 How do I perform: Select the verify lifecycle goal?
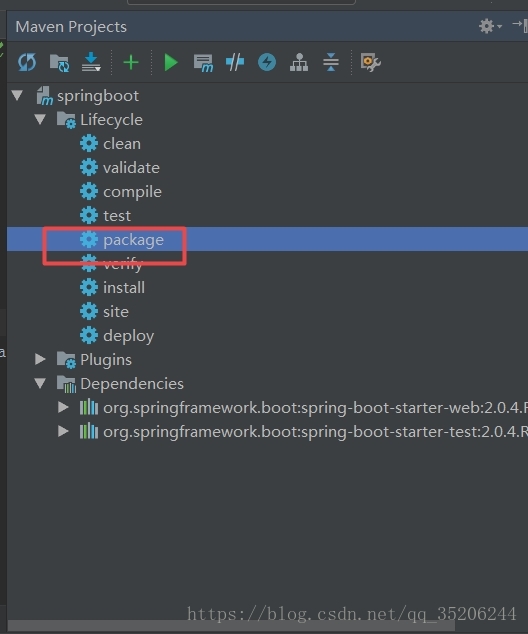click(123, 264)
